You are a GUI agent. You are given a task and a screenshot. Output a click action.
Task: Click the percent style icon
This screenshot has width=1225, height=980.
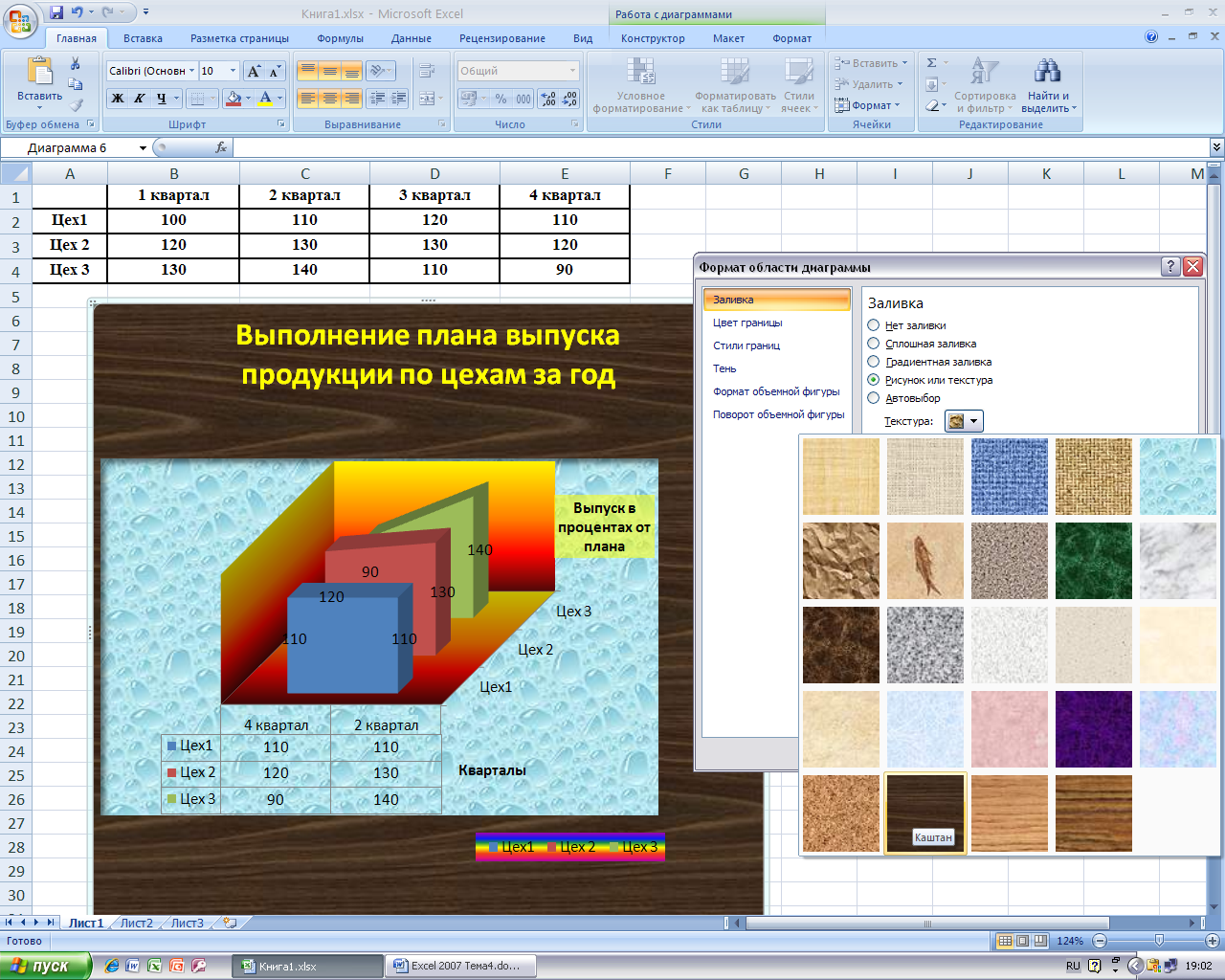pyautogui.click(x=501, y=98)
